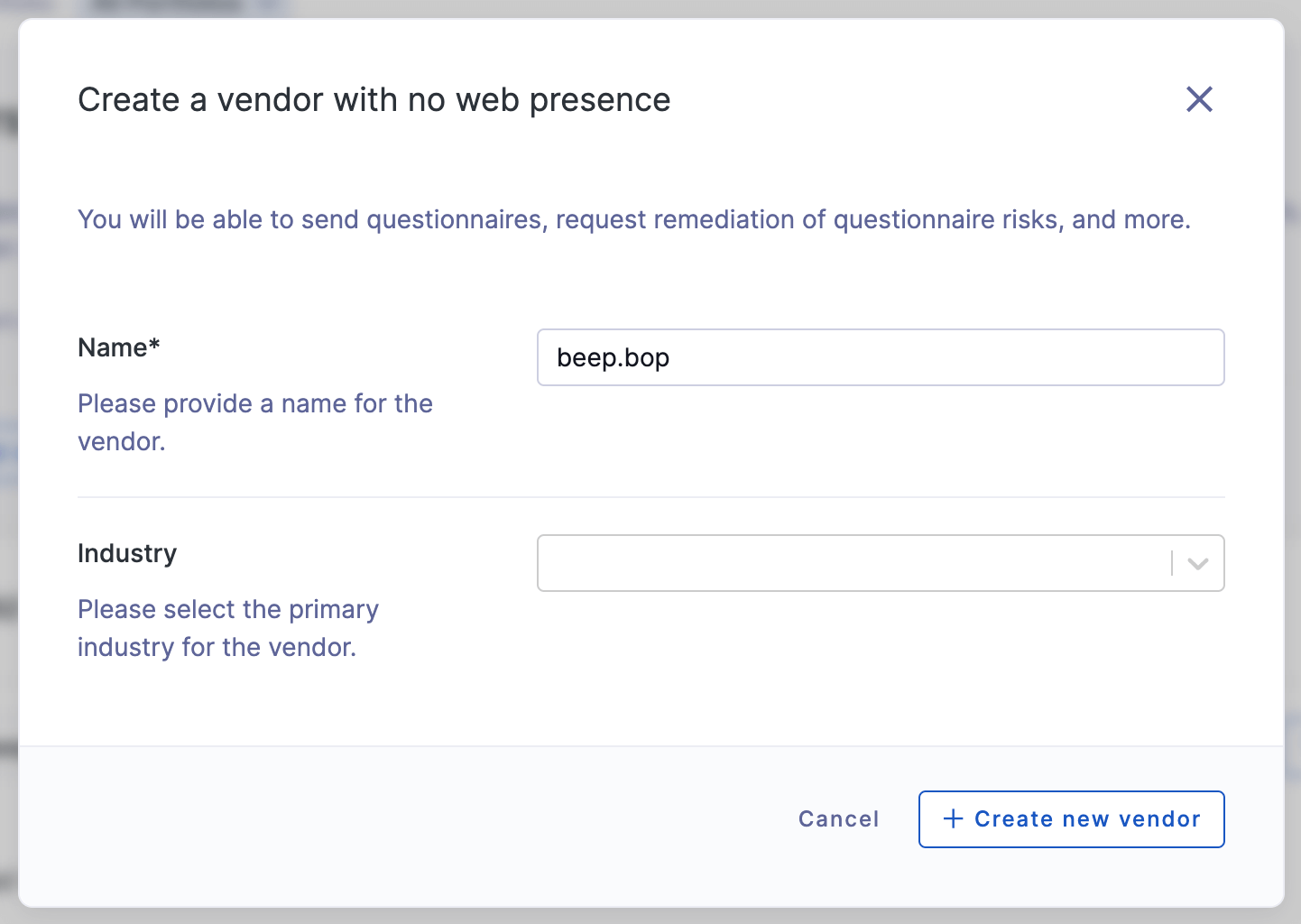This screenshot has height=924, width=1301.
Task: Close the create vendor dialog with X
Action: click(1199, 99)
